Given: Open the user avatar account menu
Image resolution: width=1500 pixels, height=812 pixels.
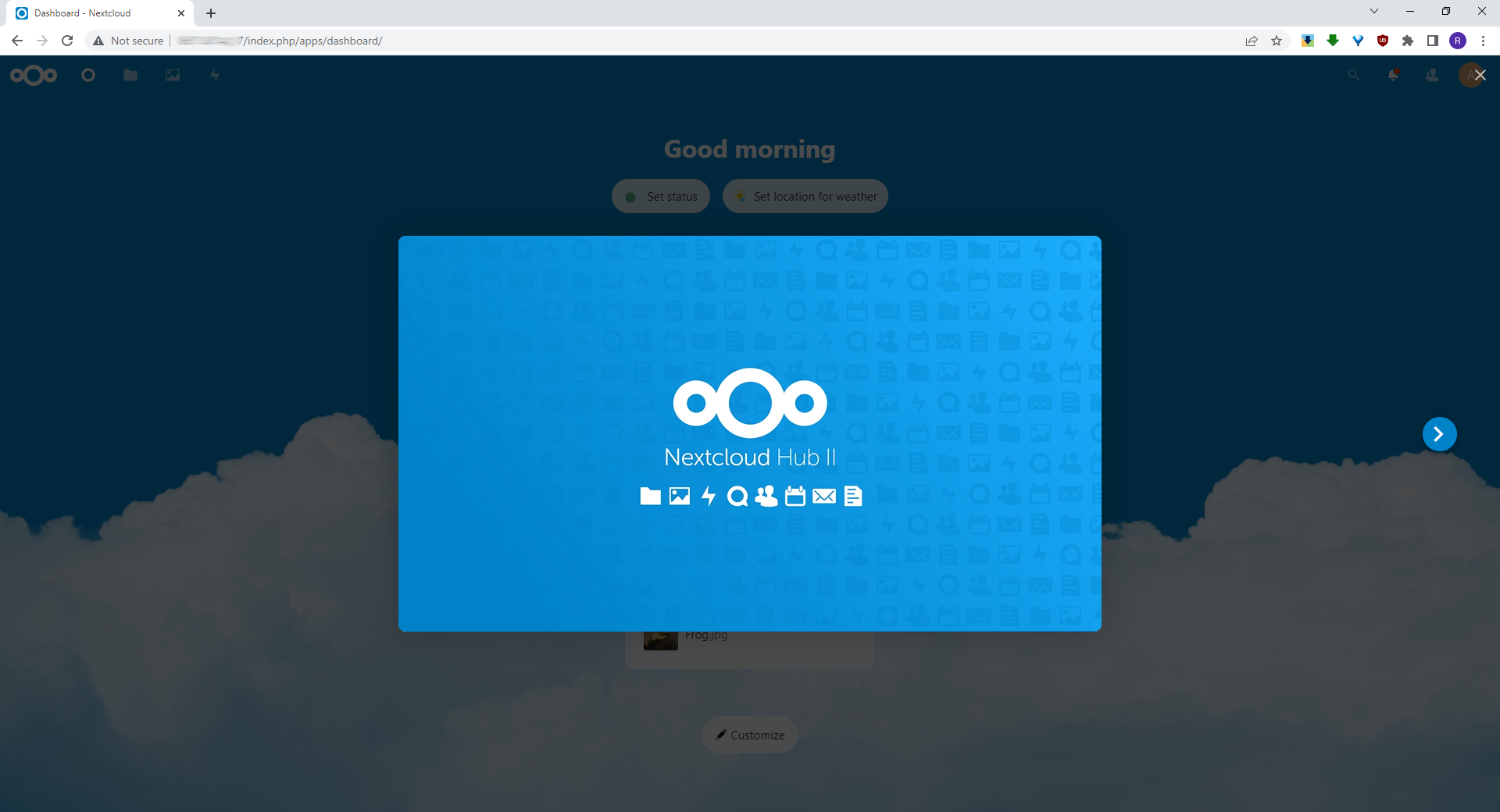Looking at the screenshot, I should (x=1468, y=75).
